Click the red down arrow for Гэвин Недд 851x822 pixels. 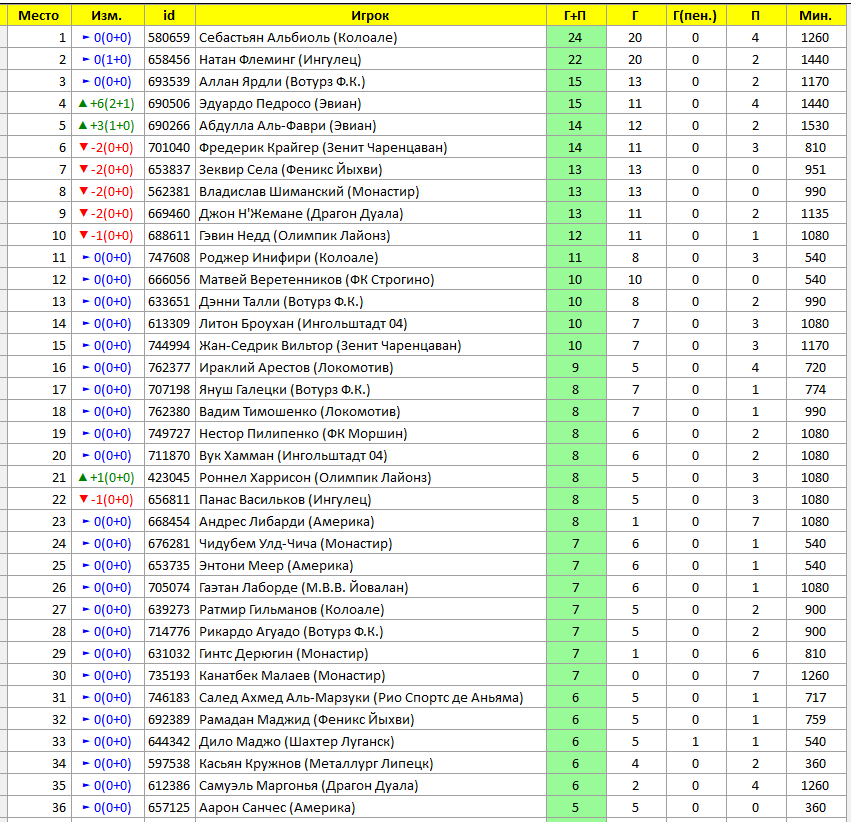(x=84, y=235)
